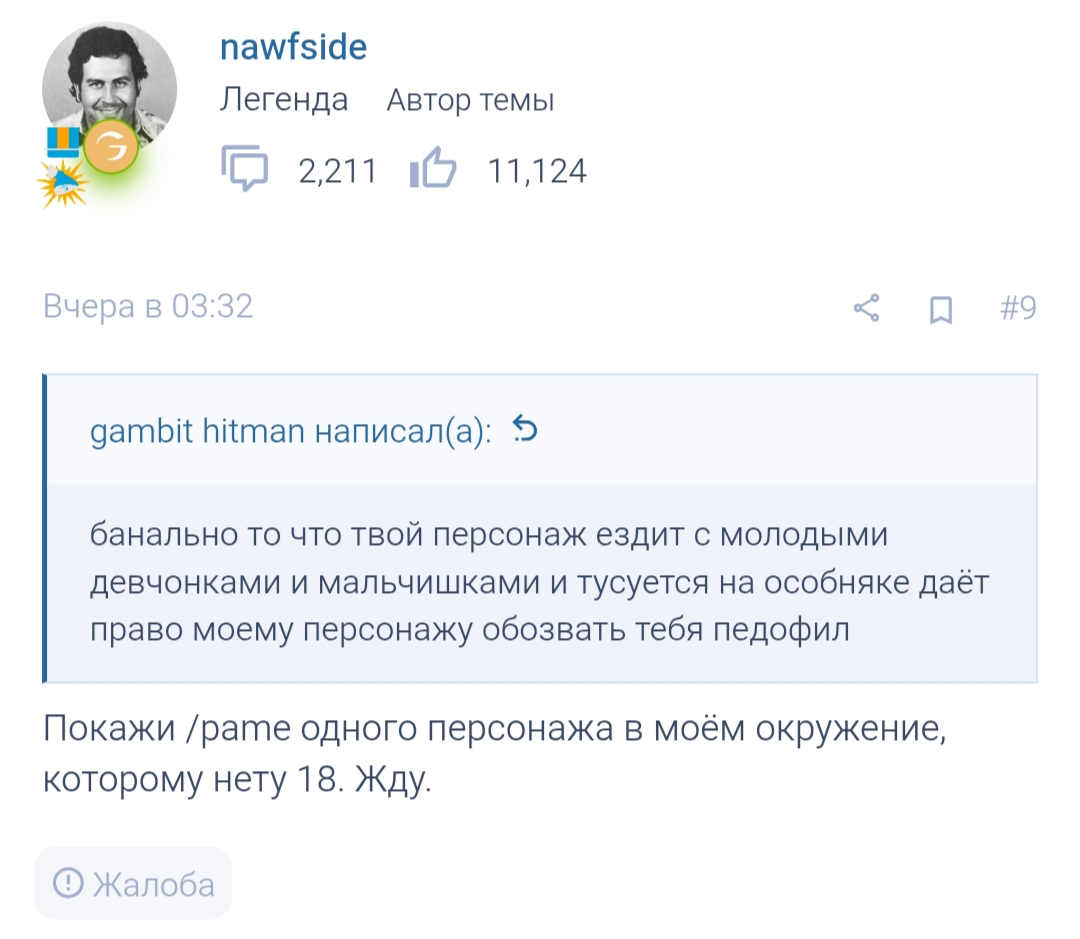Image resolution: width=1080 pixels, height=939 pixels.
Task: Click the Легенда user title
Action: point(284,100)
